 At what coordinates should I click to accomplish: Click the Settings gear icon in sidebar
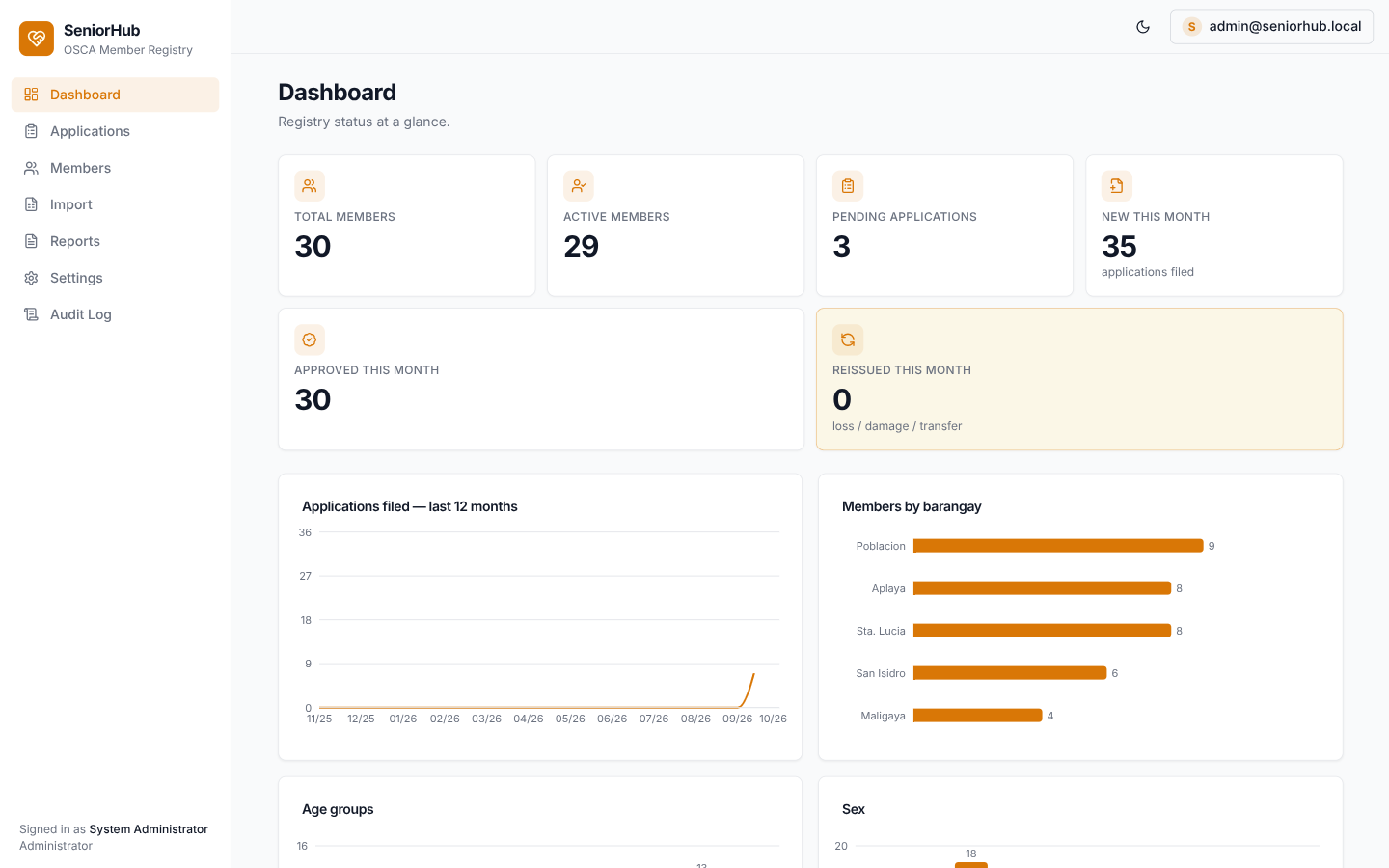point(31,278)
